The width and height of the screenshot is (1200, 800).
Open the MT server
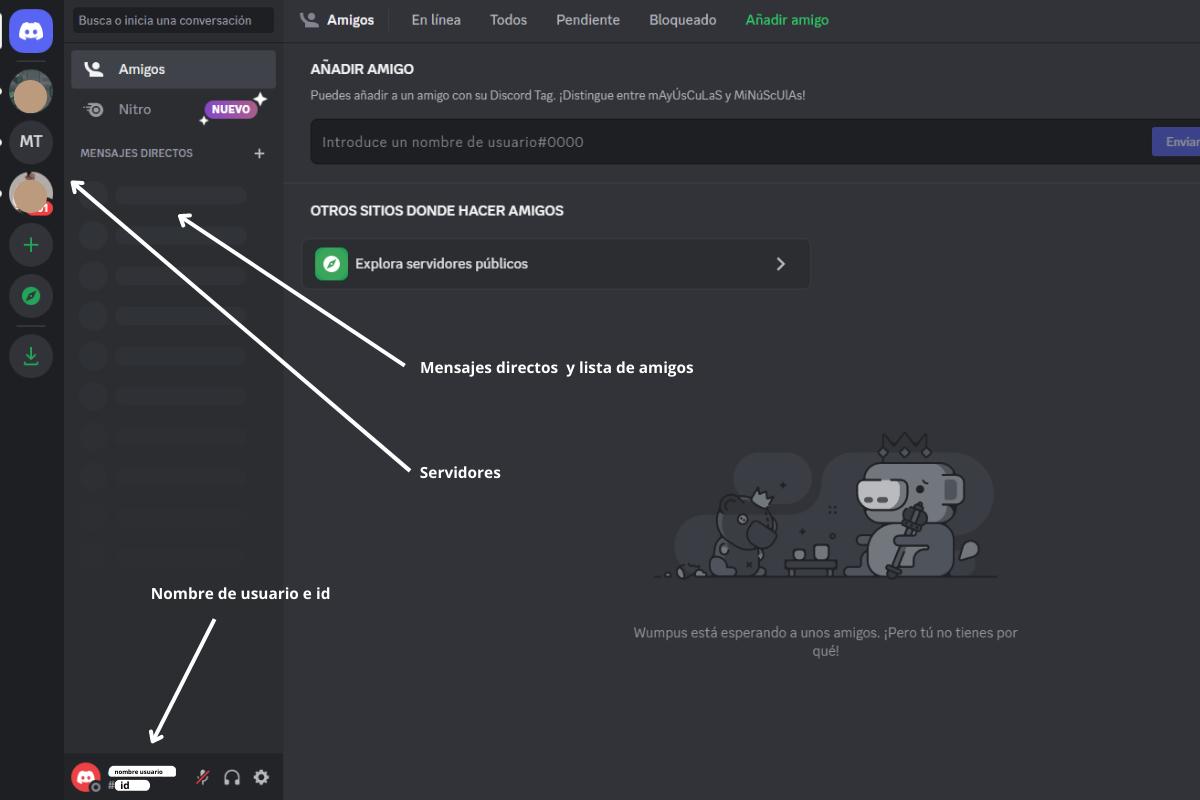(31, 141)
